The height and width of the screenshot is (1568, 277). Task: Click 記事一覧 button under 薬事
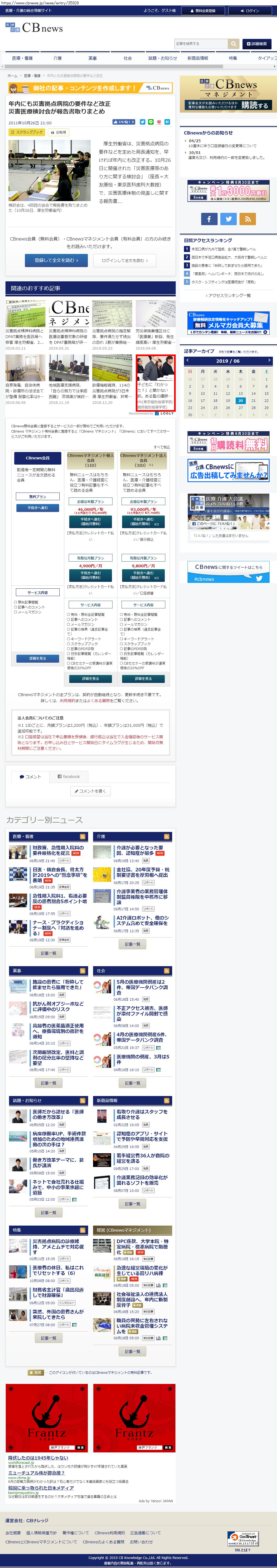(x=48, y=1083)
